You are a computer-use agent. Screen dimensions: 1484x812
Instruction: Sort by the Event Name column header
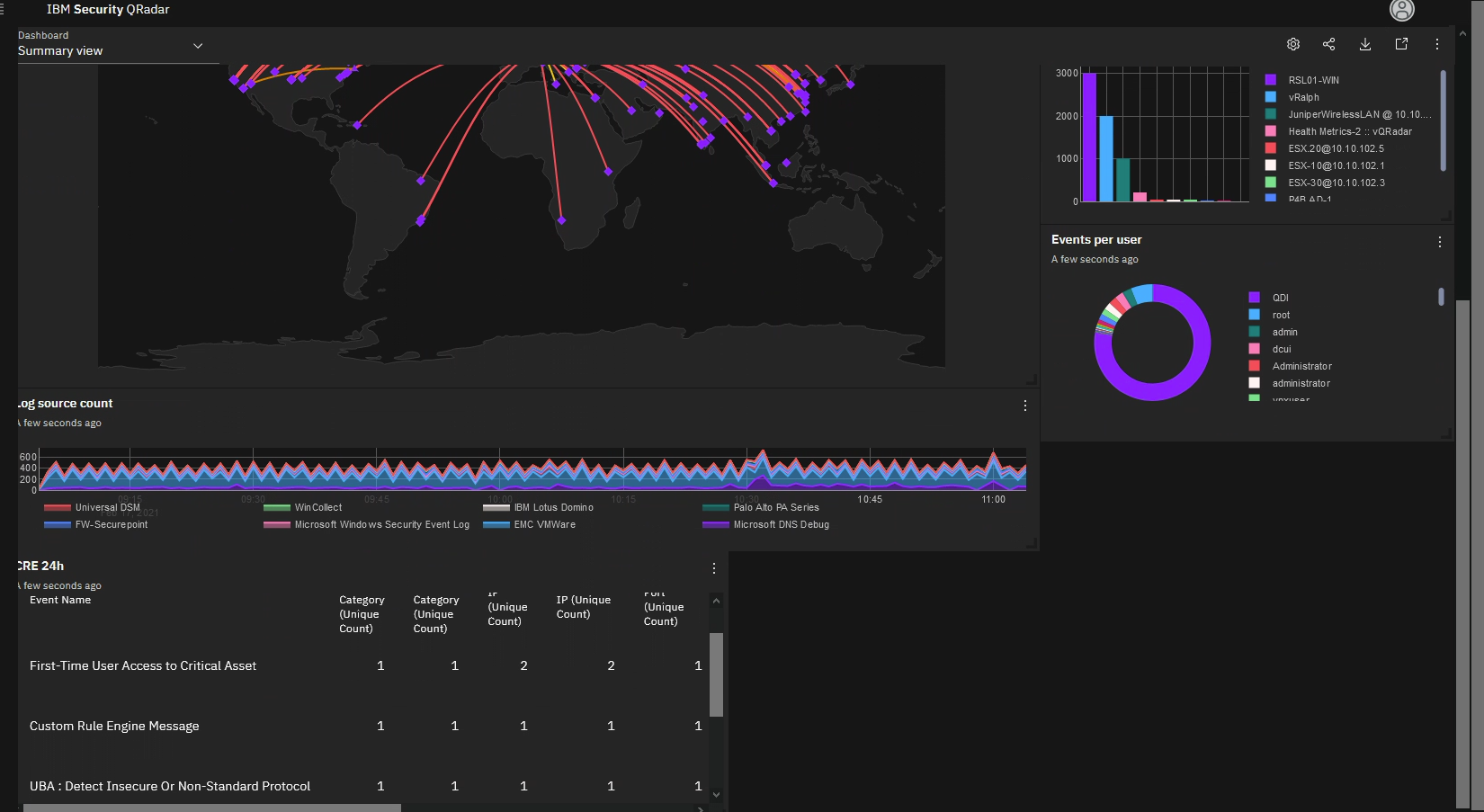(60, 600)
